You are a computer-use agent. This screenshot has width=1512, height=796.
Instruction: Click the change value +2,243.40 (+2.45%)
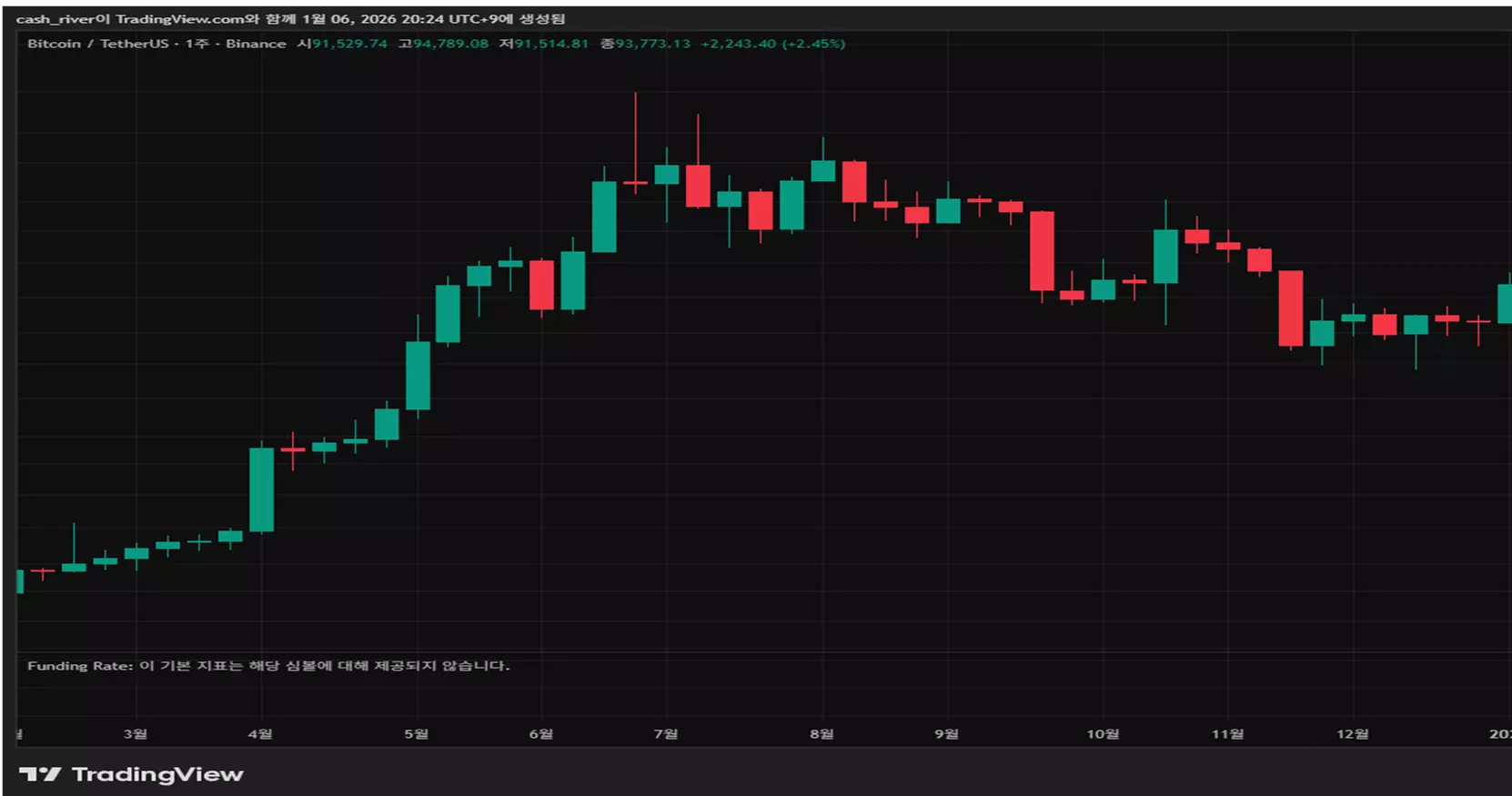point(772,44)
